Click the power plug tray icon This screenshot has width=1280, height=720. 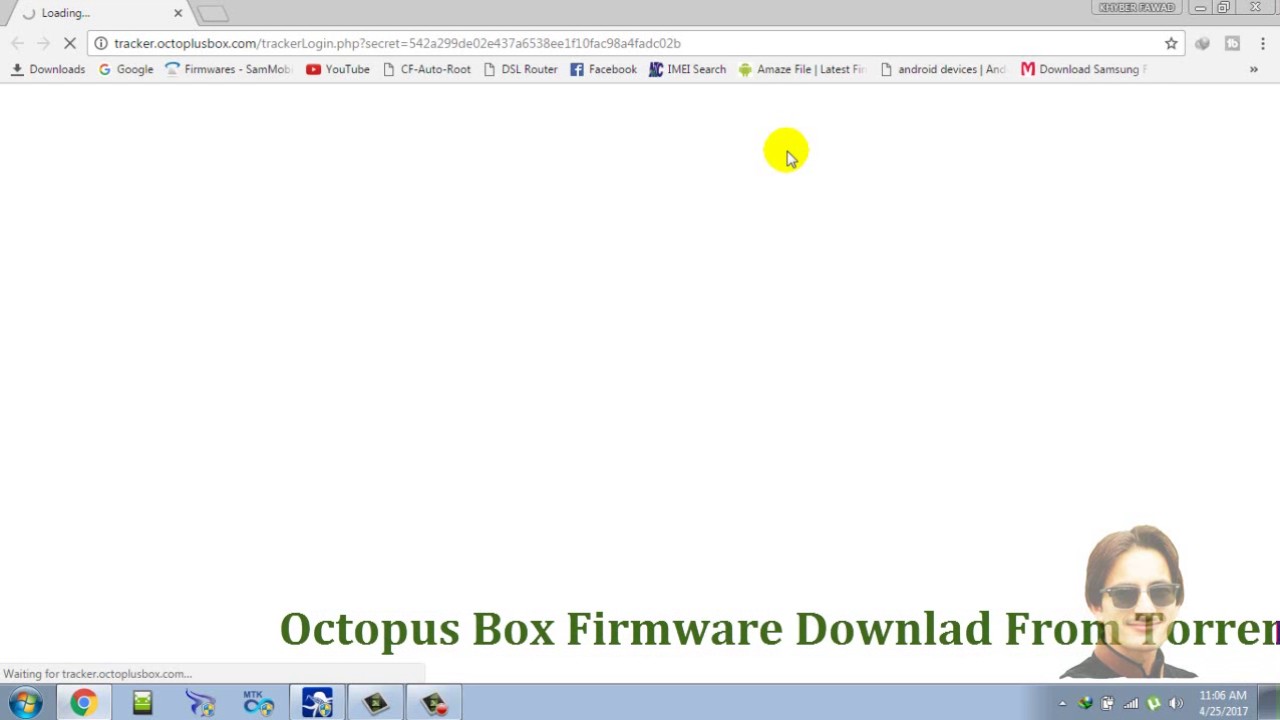coord(1107,703)
